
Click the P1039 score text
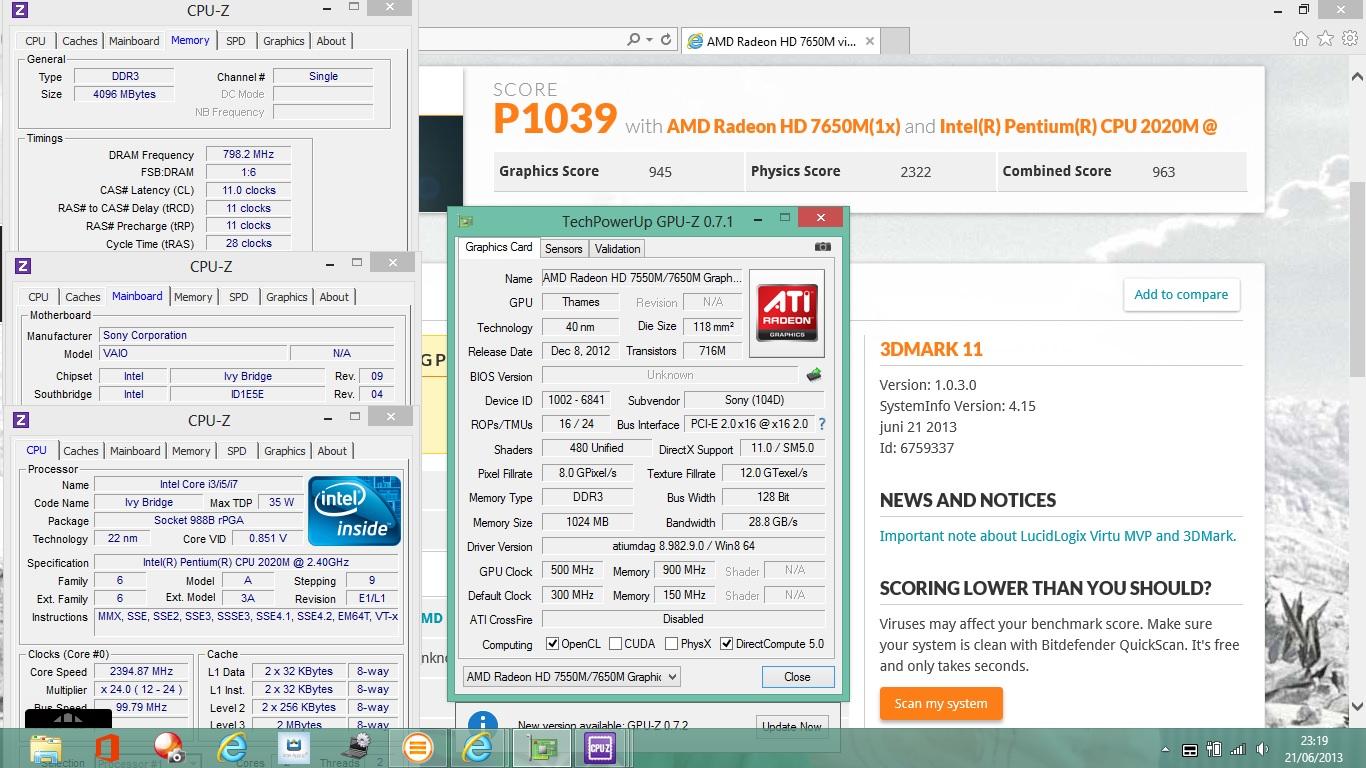pyautogui.click(x=555, y=119)
